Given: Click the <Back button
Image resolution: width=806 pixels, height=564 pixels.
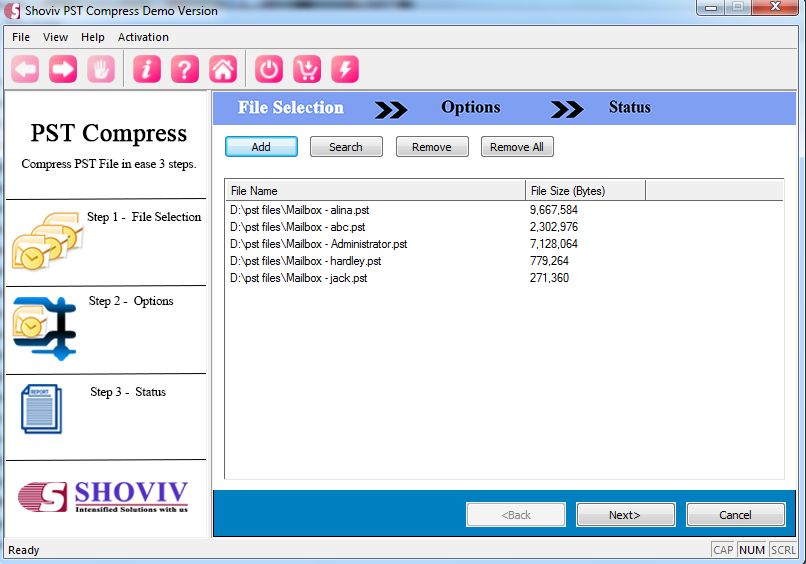Looking at the screenshot, I should 516,515.
